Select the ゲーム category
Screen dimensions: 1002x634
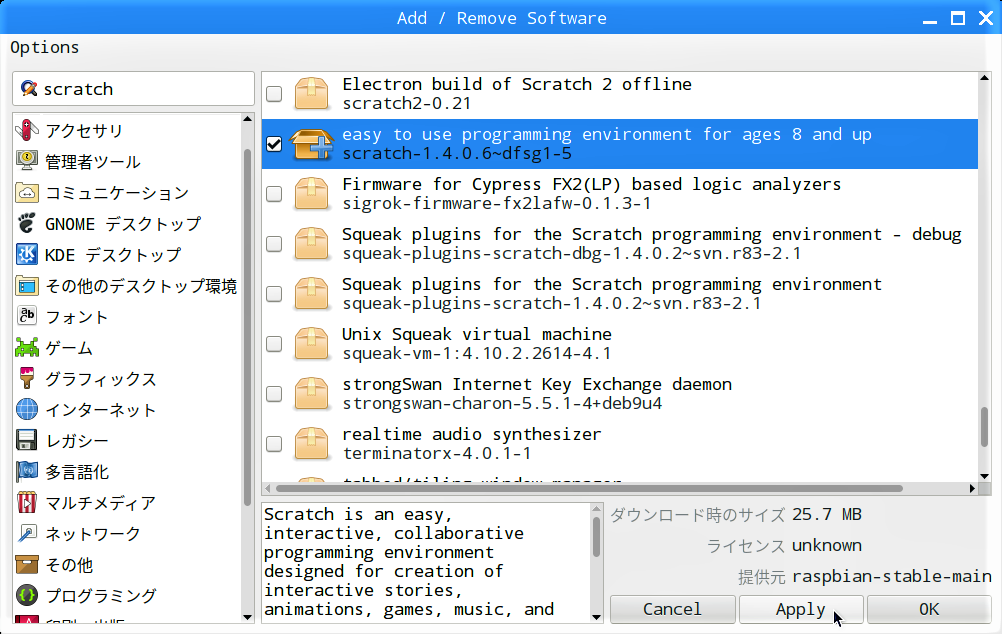point(127,348)
